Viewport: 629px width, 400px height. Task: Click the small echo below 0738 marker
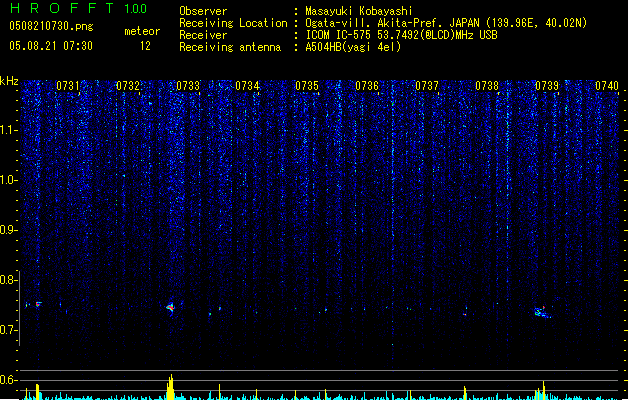coord(465,314)
